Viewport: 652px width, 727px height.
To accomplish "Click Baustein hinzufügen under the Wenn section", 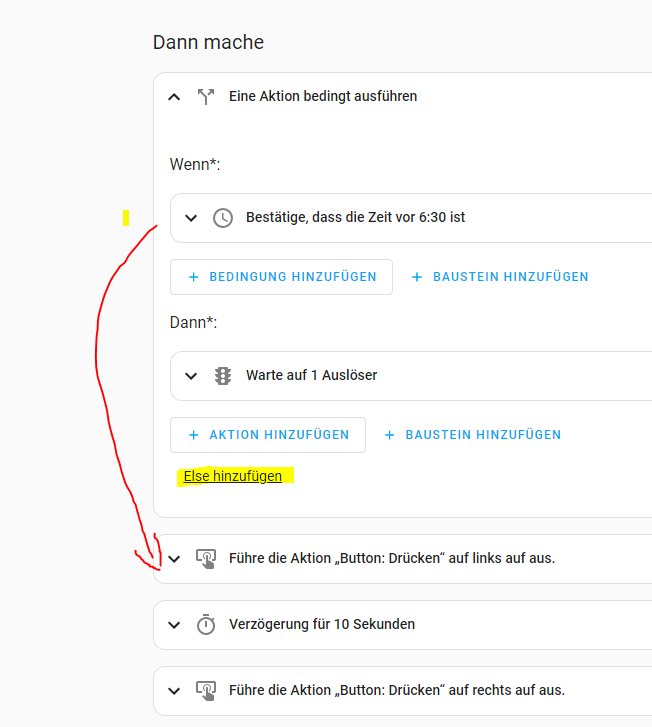I will pyautogui.click(x=500, y=277).
